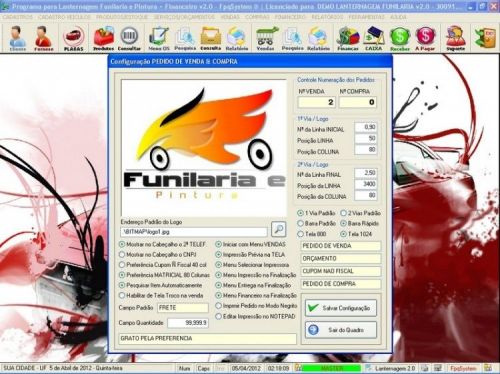Open the Fornece supplier icon
The width and height of the screenshot is (500, 374).
tap(43, 38)
